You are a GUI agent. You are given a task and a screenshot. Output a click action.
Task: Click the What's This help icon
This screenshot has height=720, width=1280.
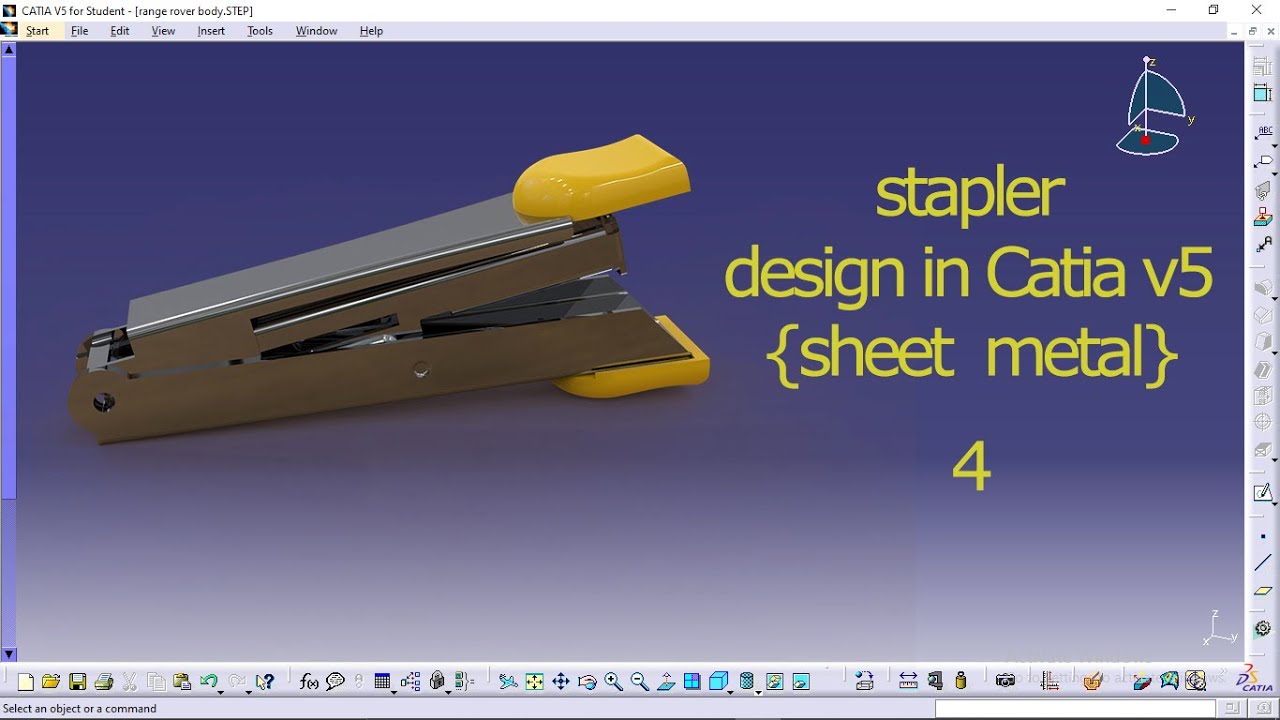point(264,682)
